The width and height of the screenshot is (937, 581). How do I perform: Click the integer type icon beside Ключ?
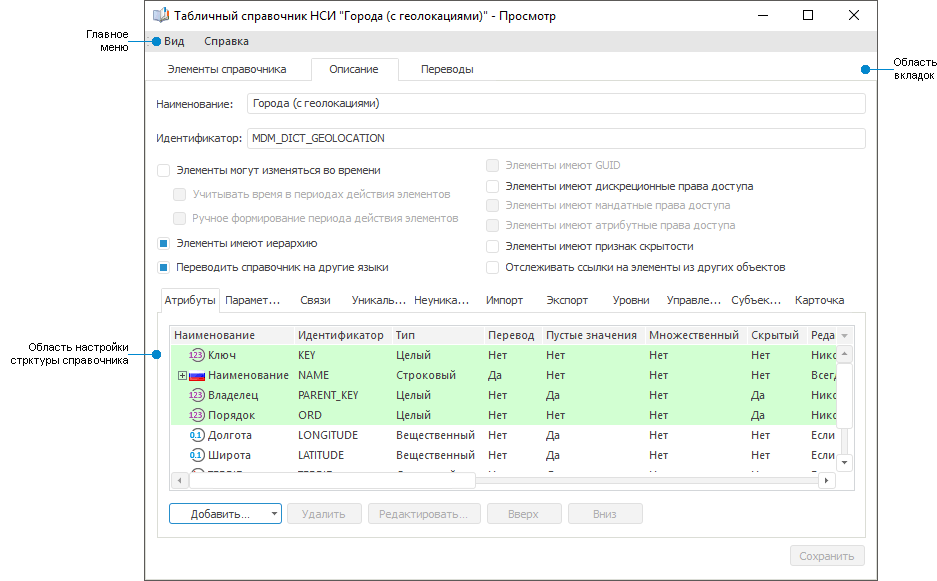point(196,355)
